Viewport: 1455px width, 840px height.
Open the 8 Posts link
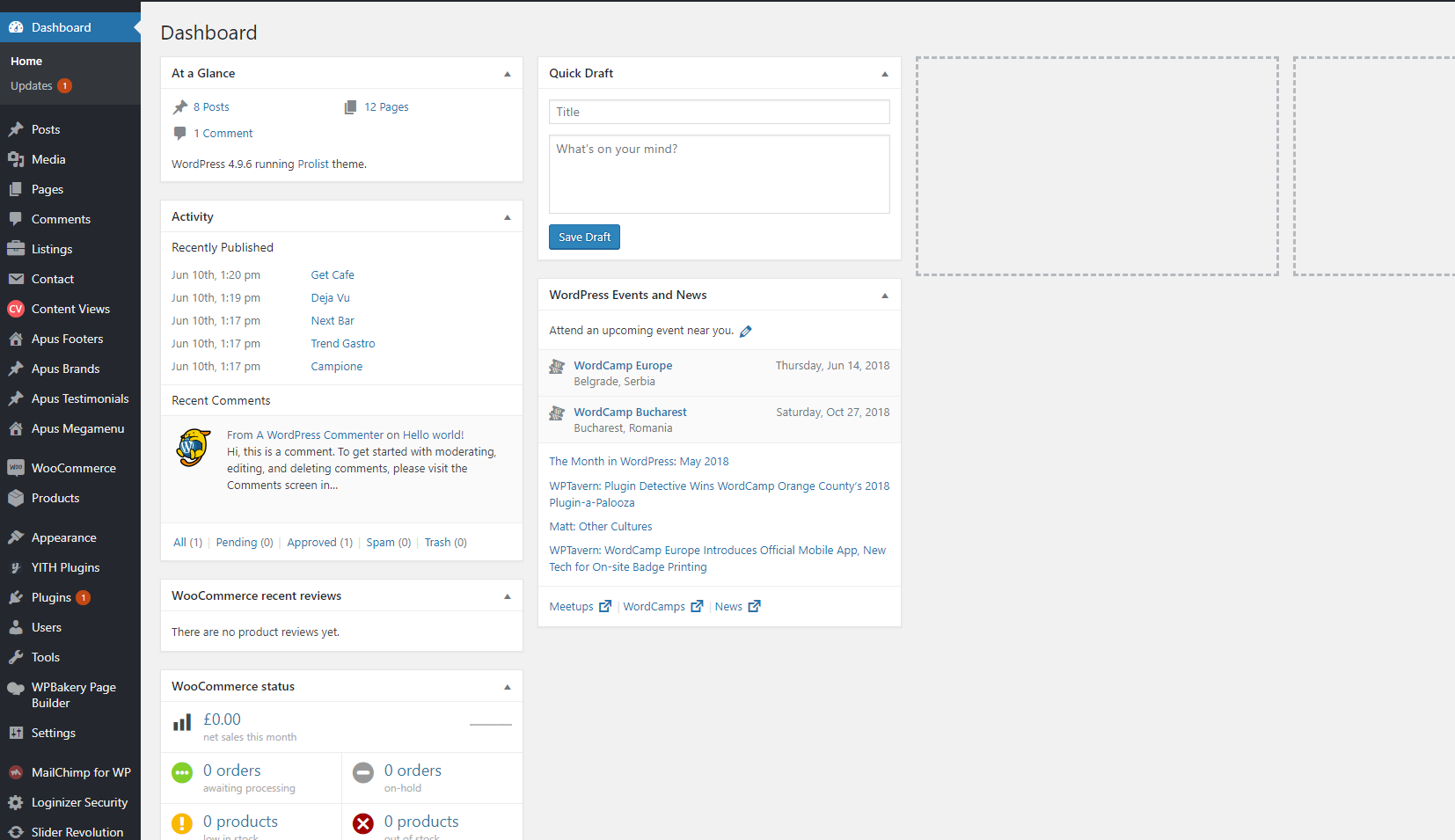point(211,107)
